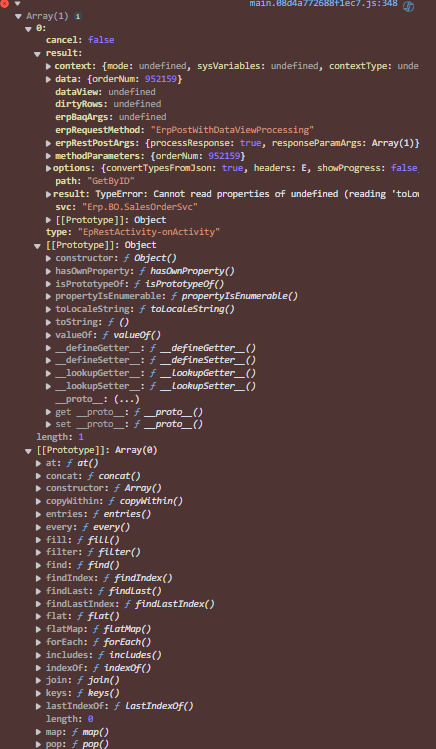Invoke the __proto__: (...) getter
Screen dimensions: 436x749
click(x=127, y=399)
